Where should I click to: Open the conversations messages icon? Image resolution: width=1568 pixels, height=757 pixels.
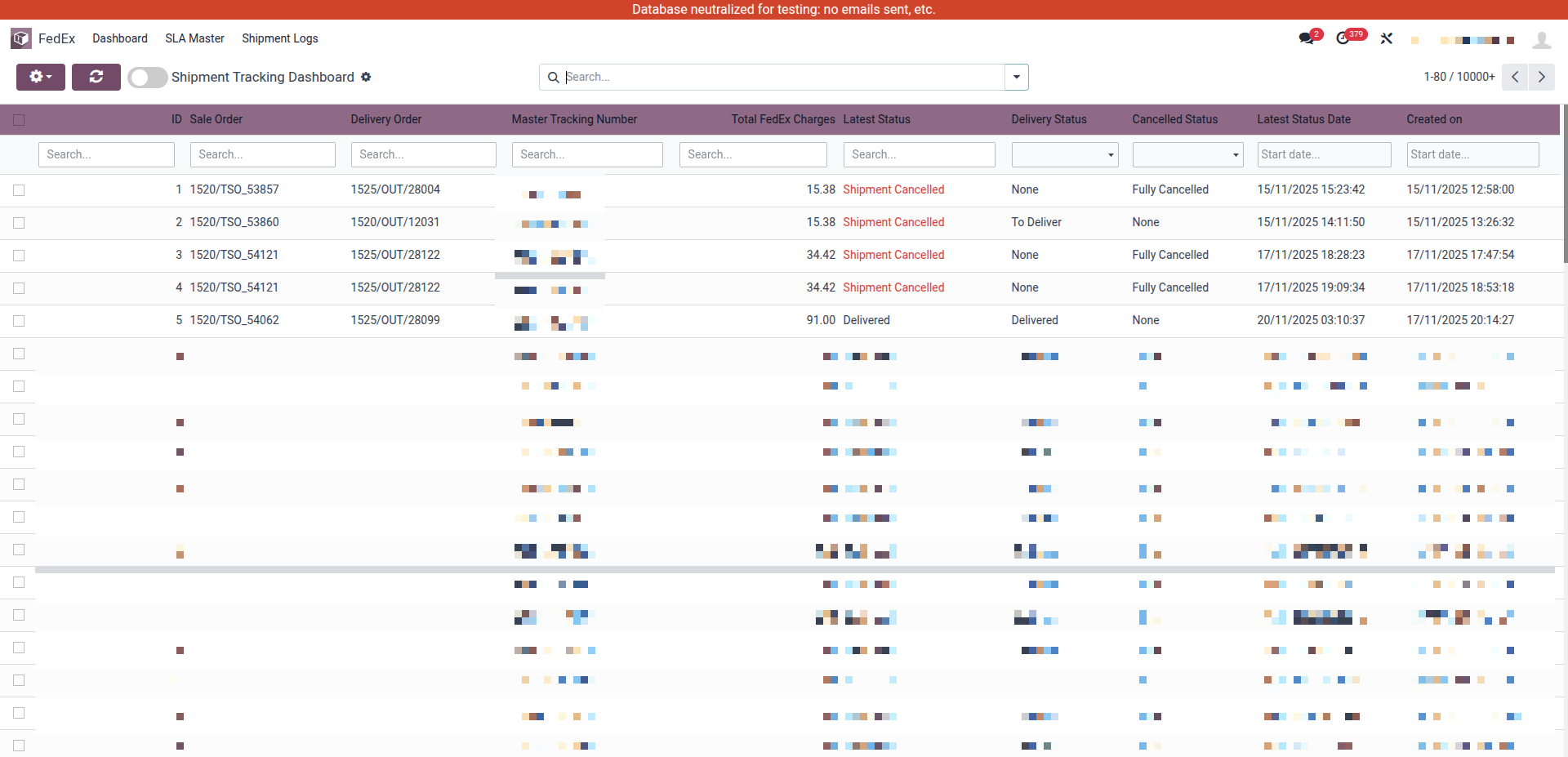coord(1307,38)
